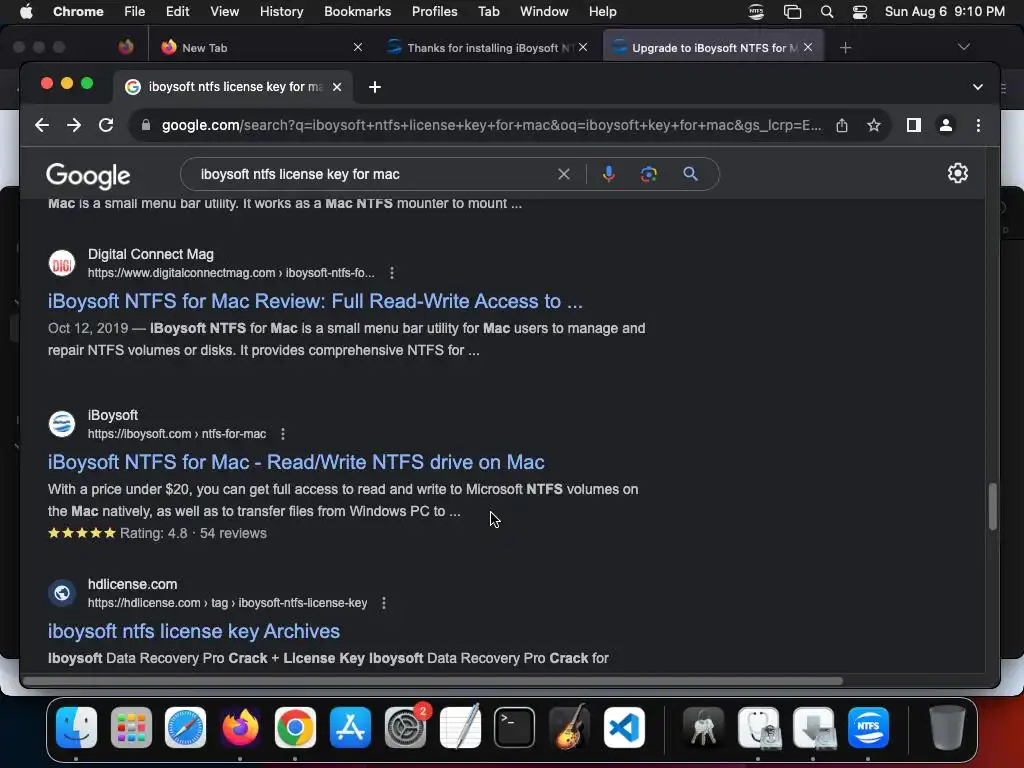The image size is (1024, 768).
Task: Clear the Google search box text
Action: coord(564,174)
